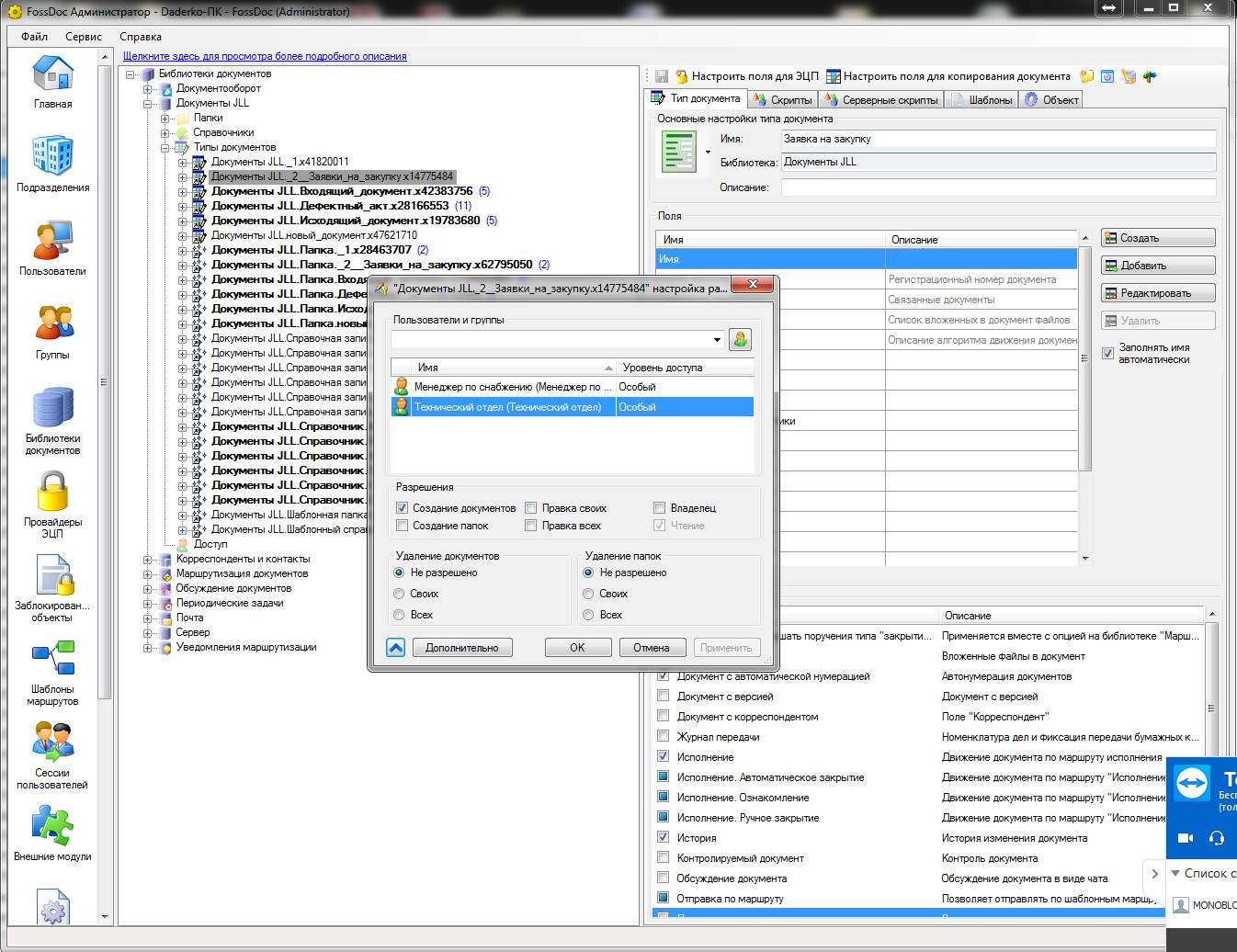Toggle Создание папок checkbox
Screen dimensions: 1237x952
click(402, 526)
